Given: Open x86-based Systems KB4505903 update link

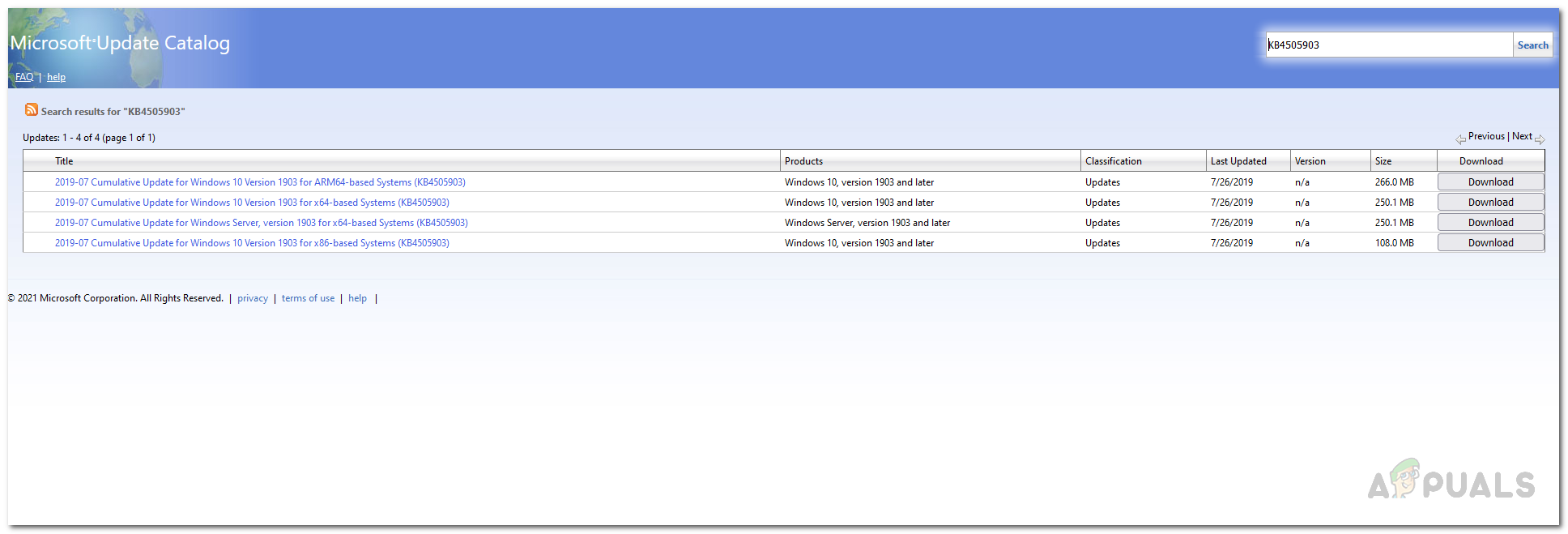Looking at the screenshot, I should point(252,243).
